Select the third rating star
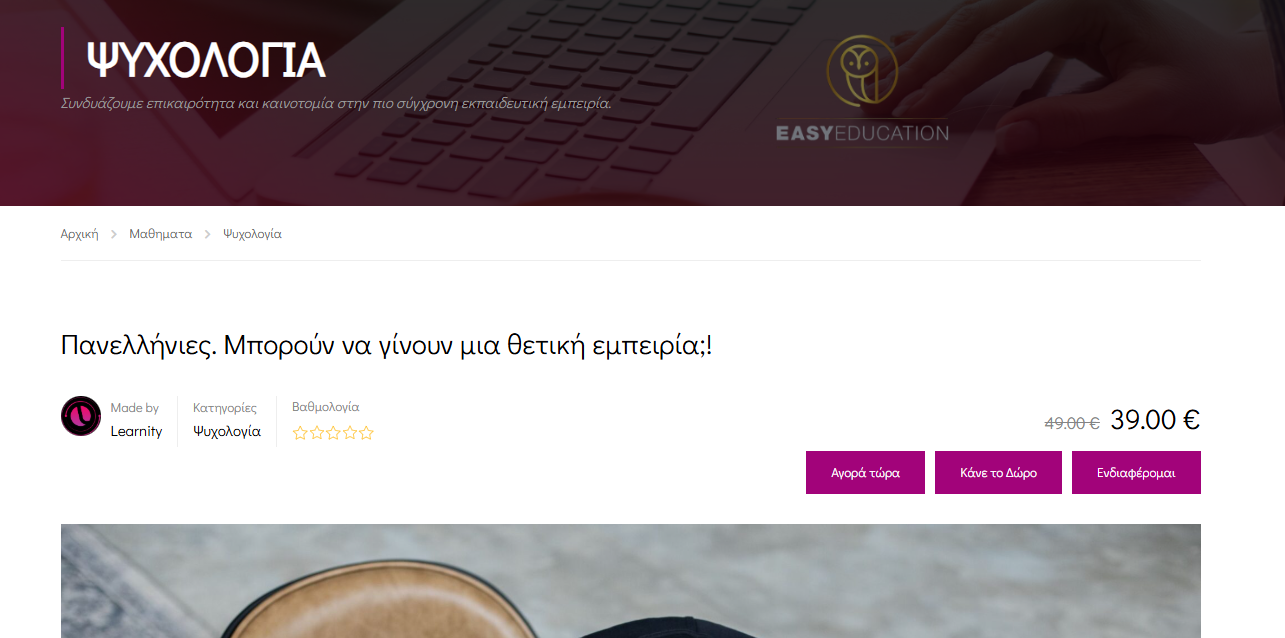Image resolution: width=1285 pixels, height=638 pixels. point(333,433)
